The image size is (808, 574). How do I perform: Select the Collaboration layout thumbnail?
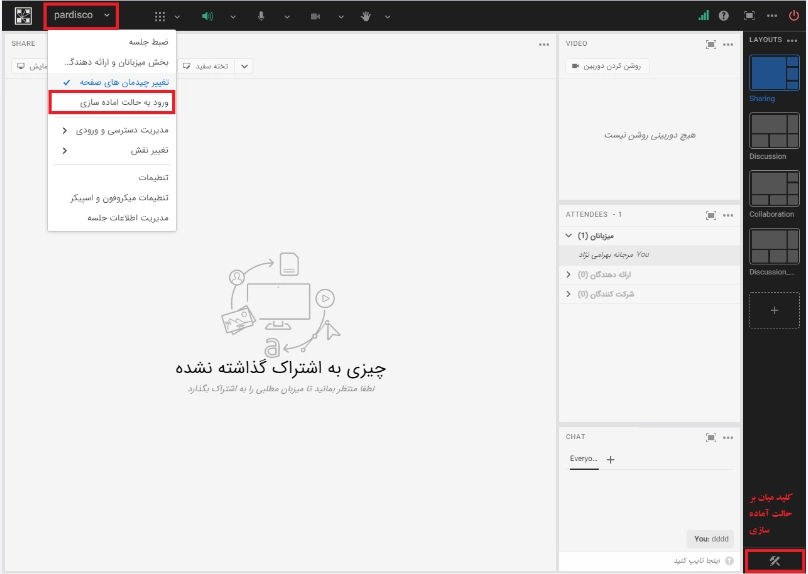[x=774, y=189]
